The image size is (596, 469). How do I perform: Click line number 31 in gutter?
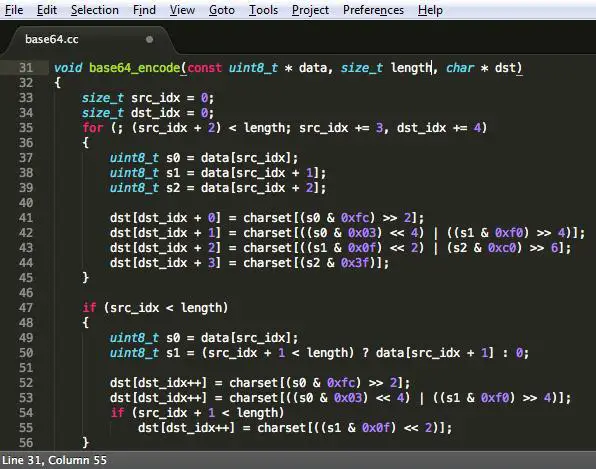[x=26, y=68]
